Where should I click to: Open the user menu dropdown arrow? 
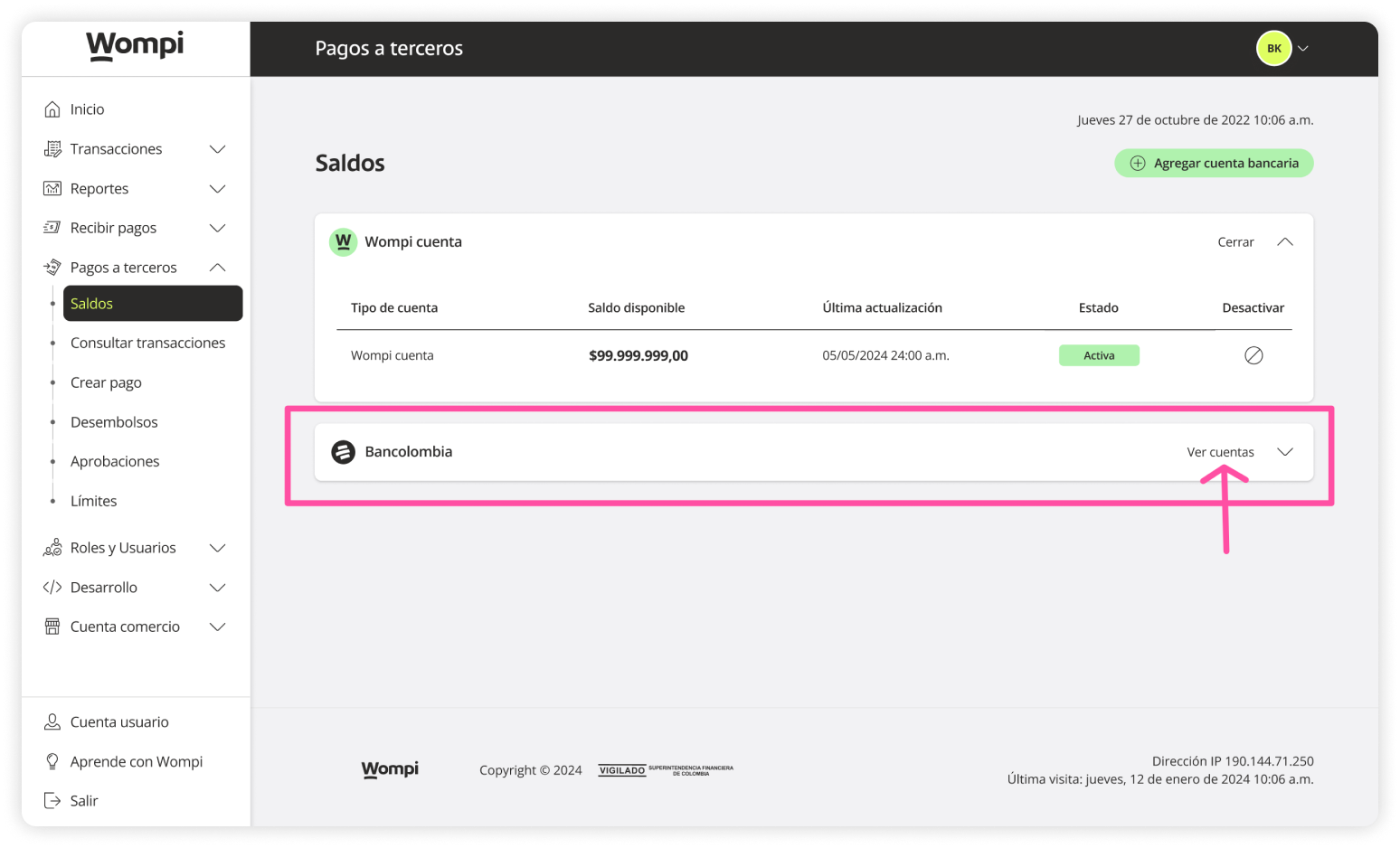pyautogui.click(x=1303, y=49)
